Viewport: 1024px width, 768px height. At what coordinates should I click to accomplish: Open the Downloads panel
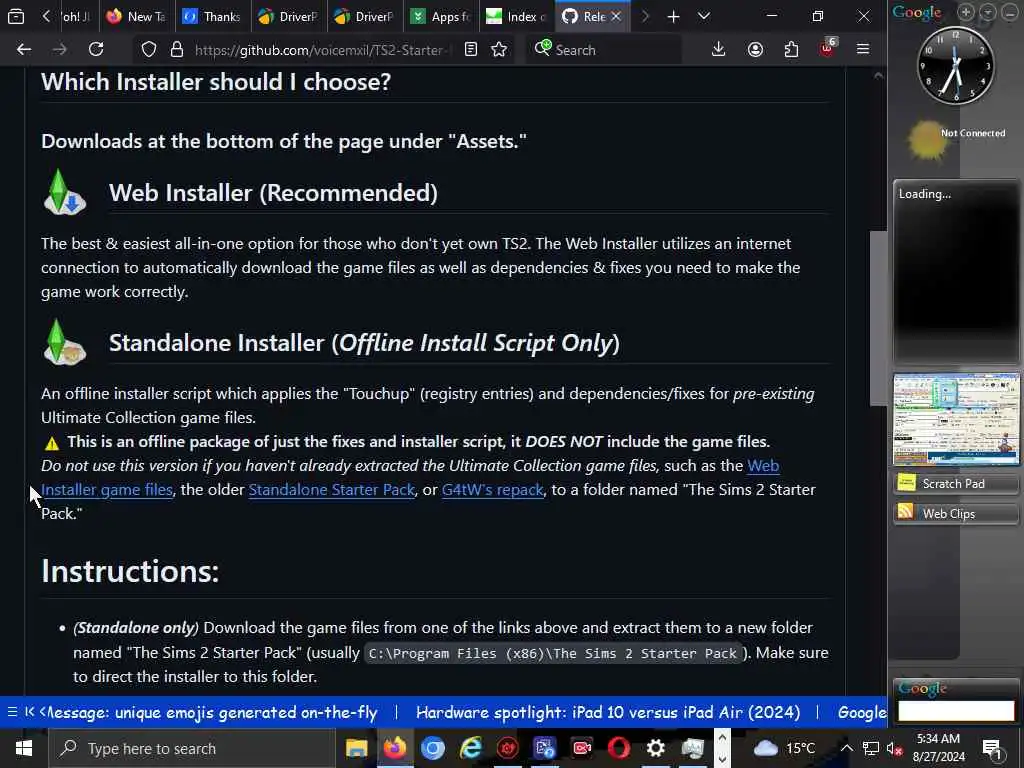tap(718, 49)
